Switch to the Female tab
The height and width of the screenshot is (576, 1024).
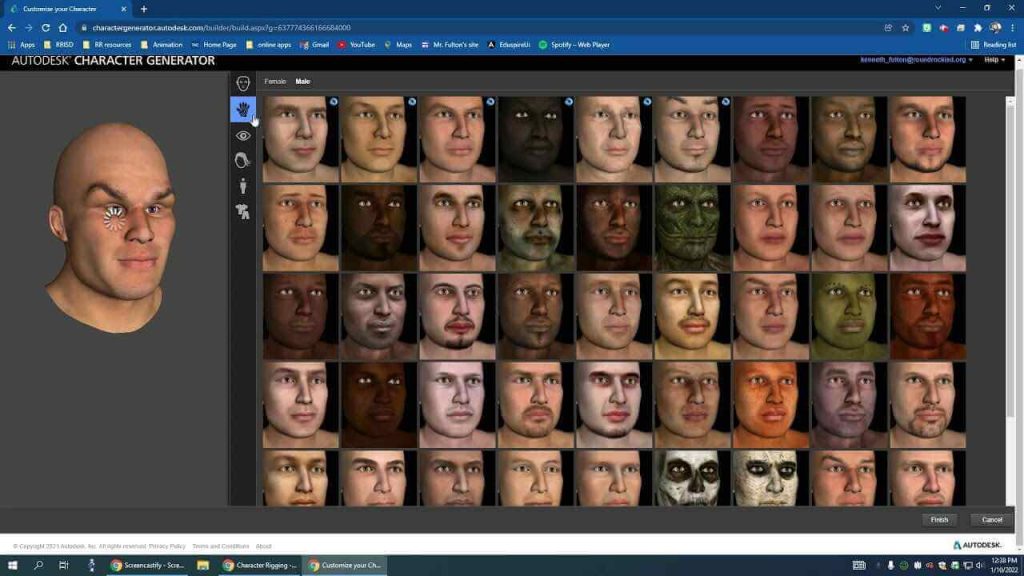click(277, 80)
